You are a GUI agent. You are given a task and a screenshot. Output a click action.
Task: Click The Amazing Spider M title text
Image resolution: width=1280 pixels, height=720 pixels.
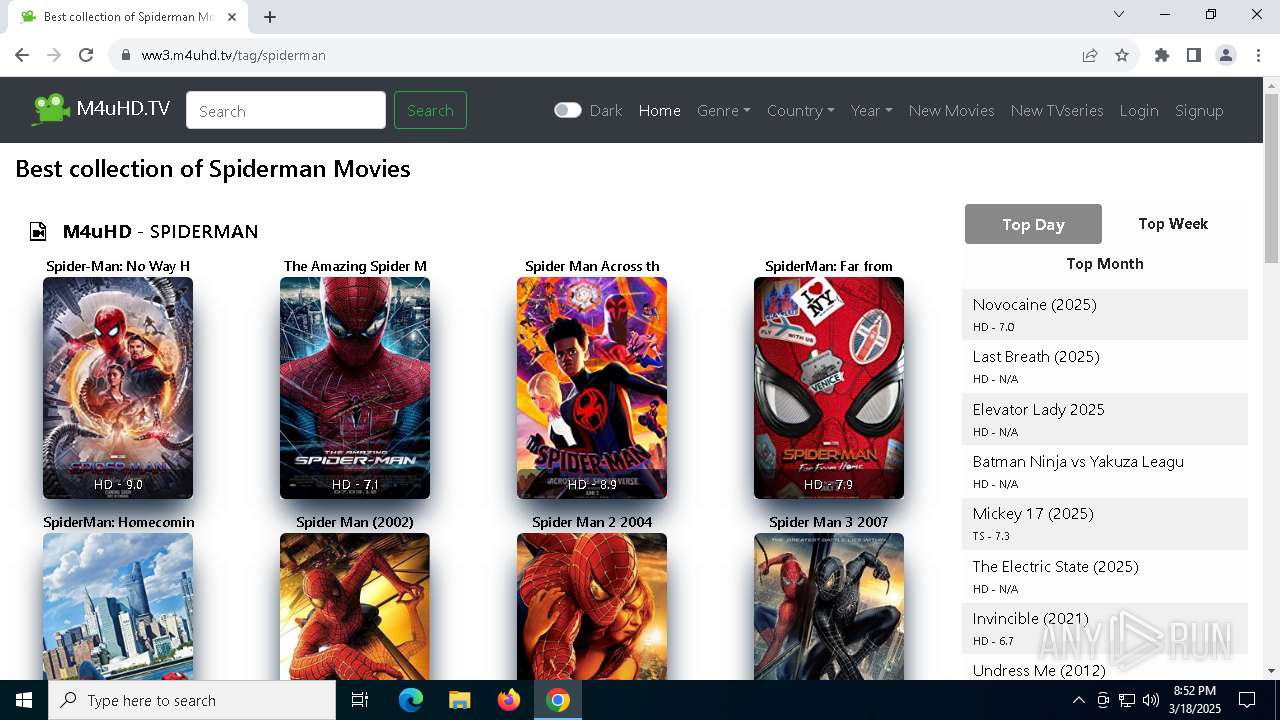(x=355, y=266)
